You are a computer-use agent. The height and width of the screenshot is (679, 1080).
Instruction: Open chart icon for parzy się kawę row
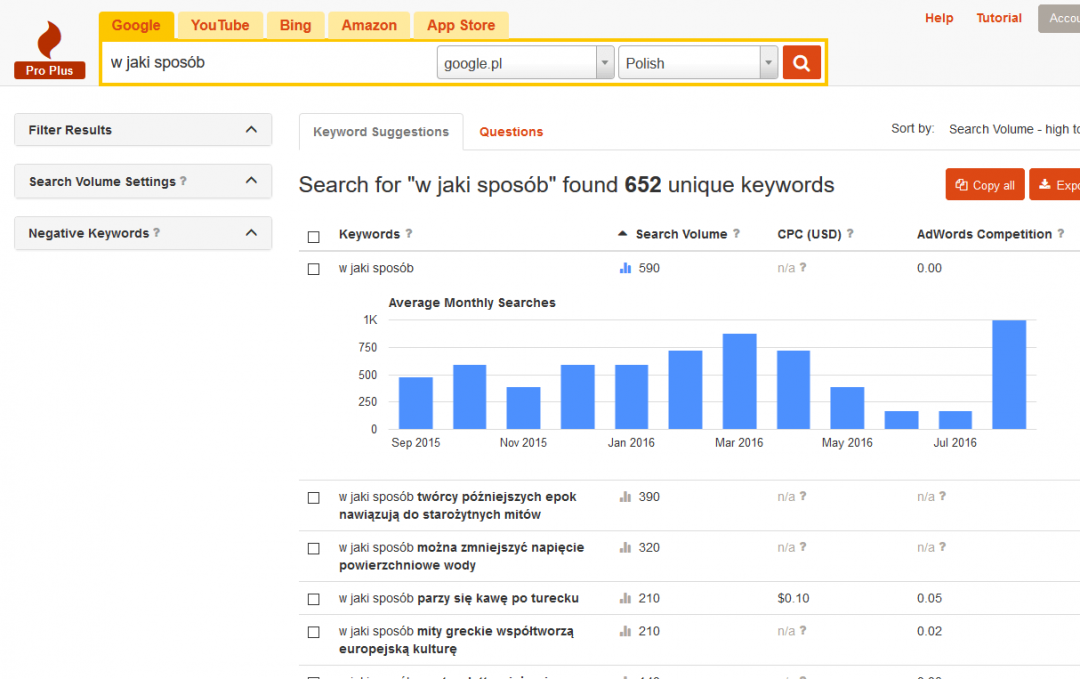(626, 599)
